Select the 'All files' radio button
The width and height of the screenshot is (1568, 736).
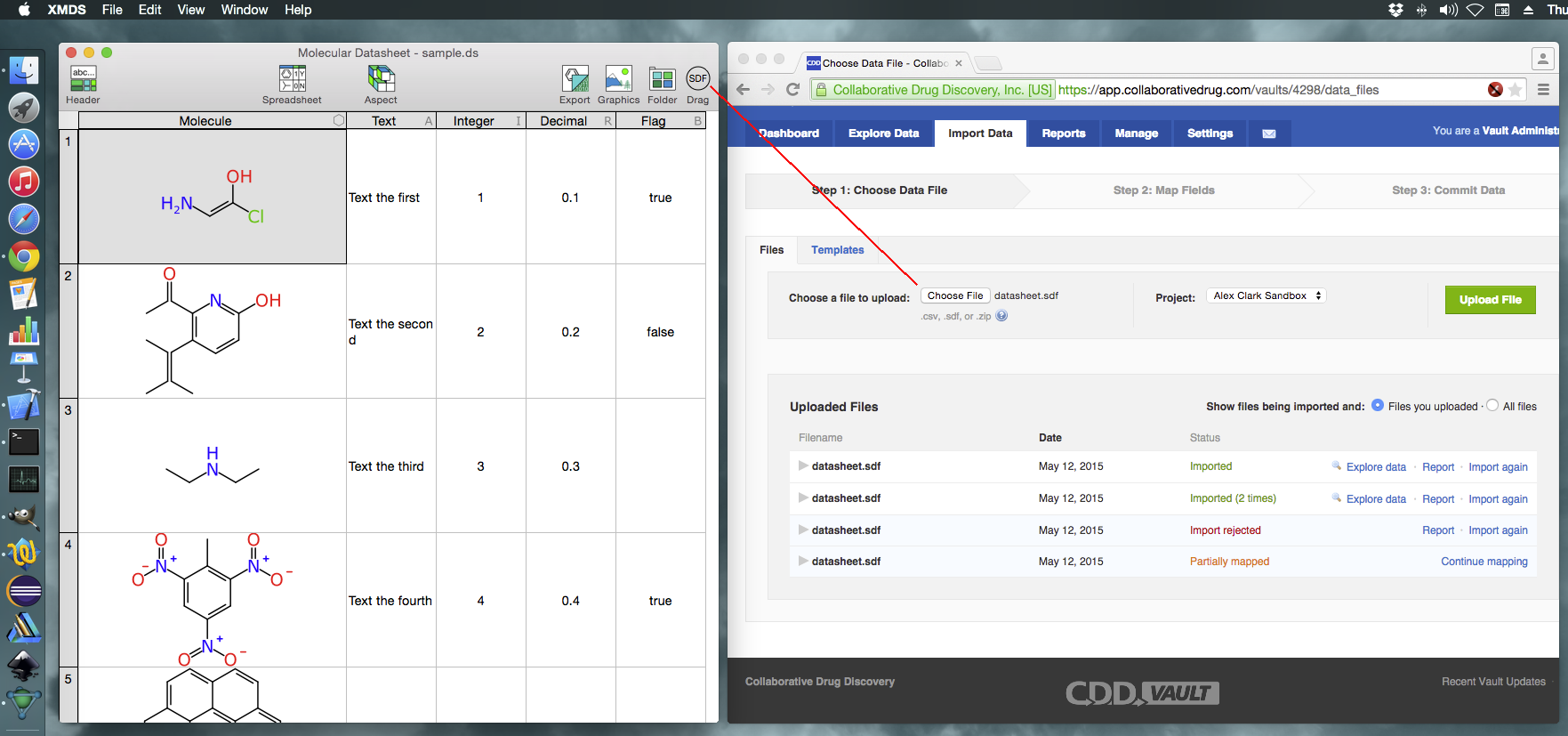(1492, 406)
